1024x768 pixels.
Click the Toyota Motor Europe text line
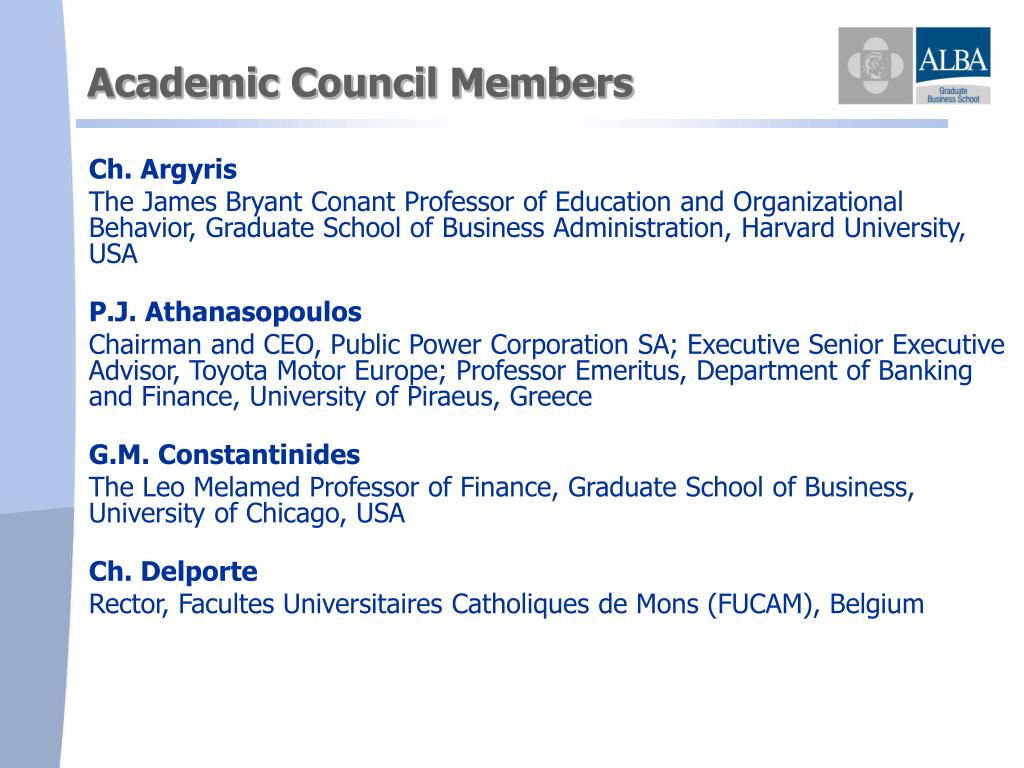coord(530,370)
